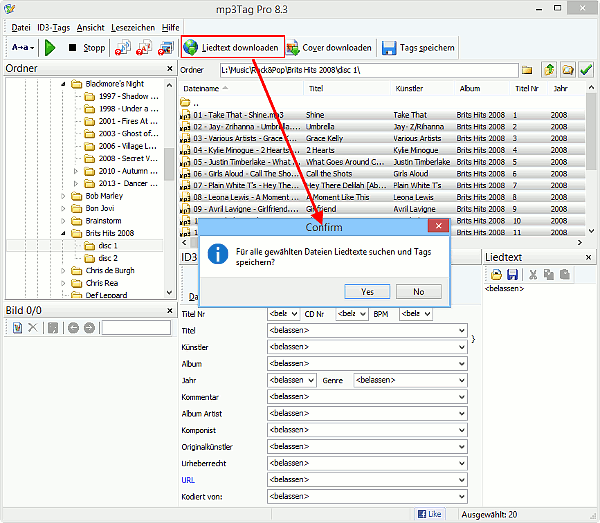Click Yes in the Confirm dialog

pos(367,292)
